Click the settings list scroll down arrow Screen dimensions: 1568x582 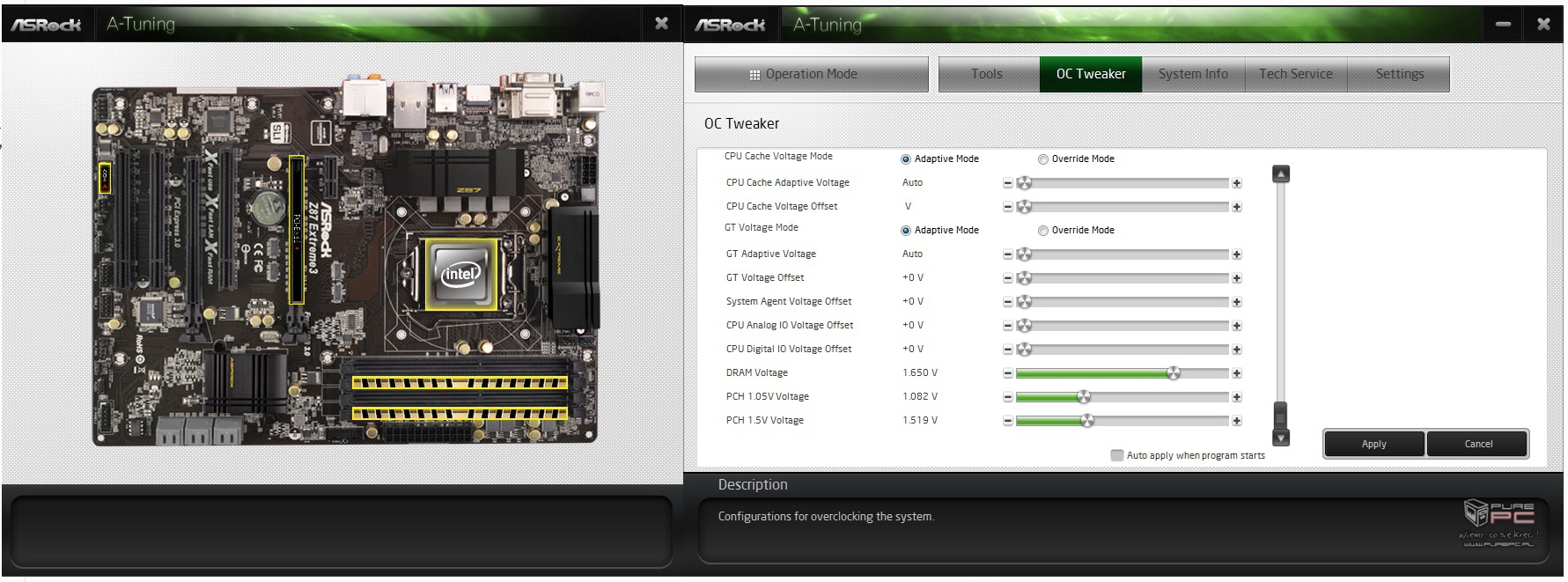(x=1282, y=438)
